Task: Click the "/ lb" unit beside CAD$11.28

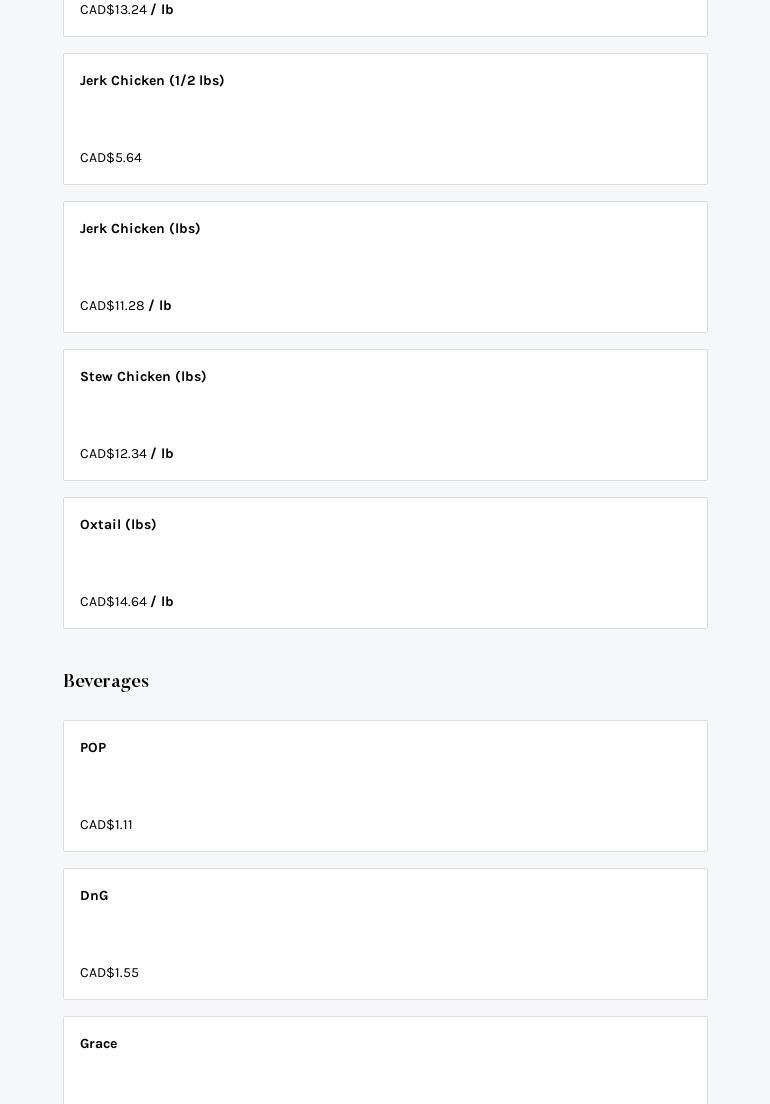Action: pos(161,306)
